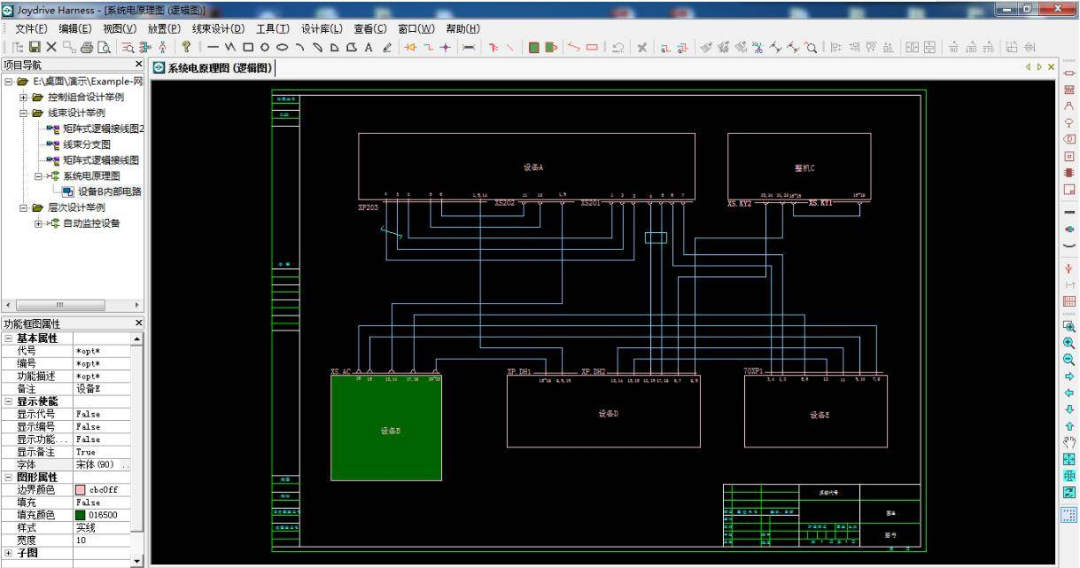This screenshot has height=568, width=1080.
Task: Select 线束分支图 in project tree
Action: pyautogui.click(x=87, y=144)
